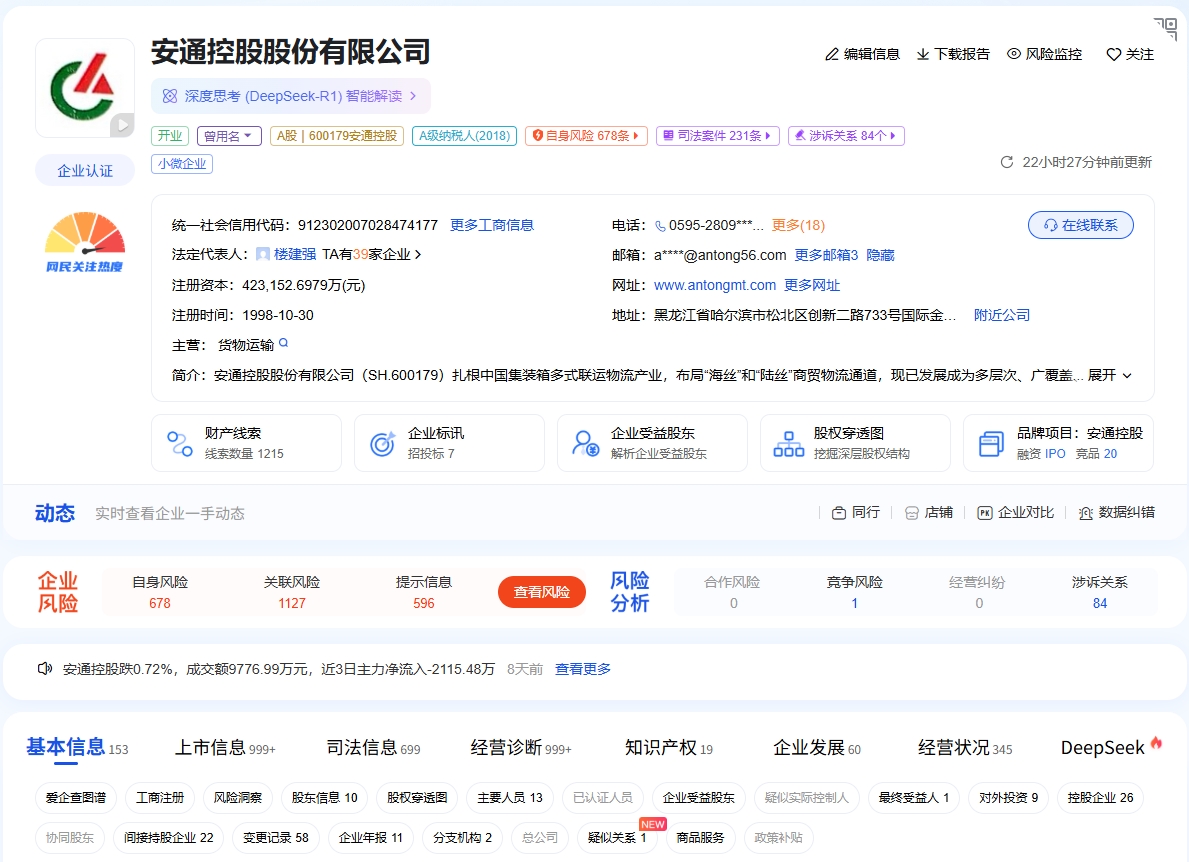Select 主要人员 13 chip
Viewport: 1189px width, 862px height.
510,798
